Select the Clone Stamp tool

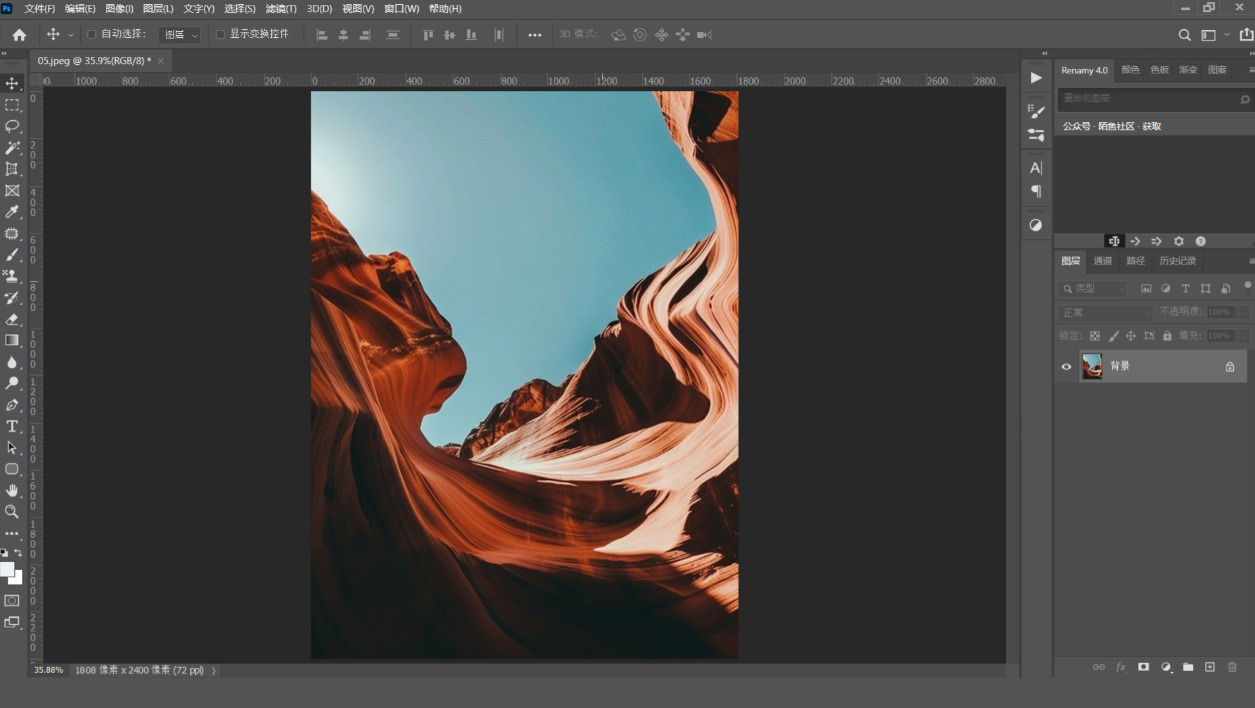coord(12,276)
